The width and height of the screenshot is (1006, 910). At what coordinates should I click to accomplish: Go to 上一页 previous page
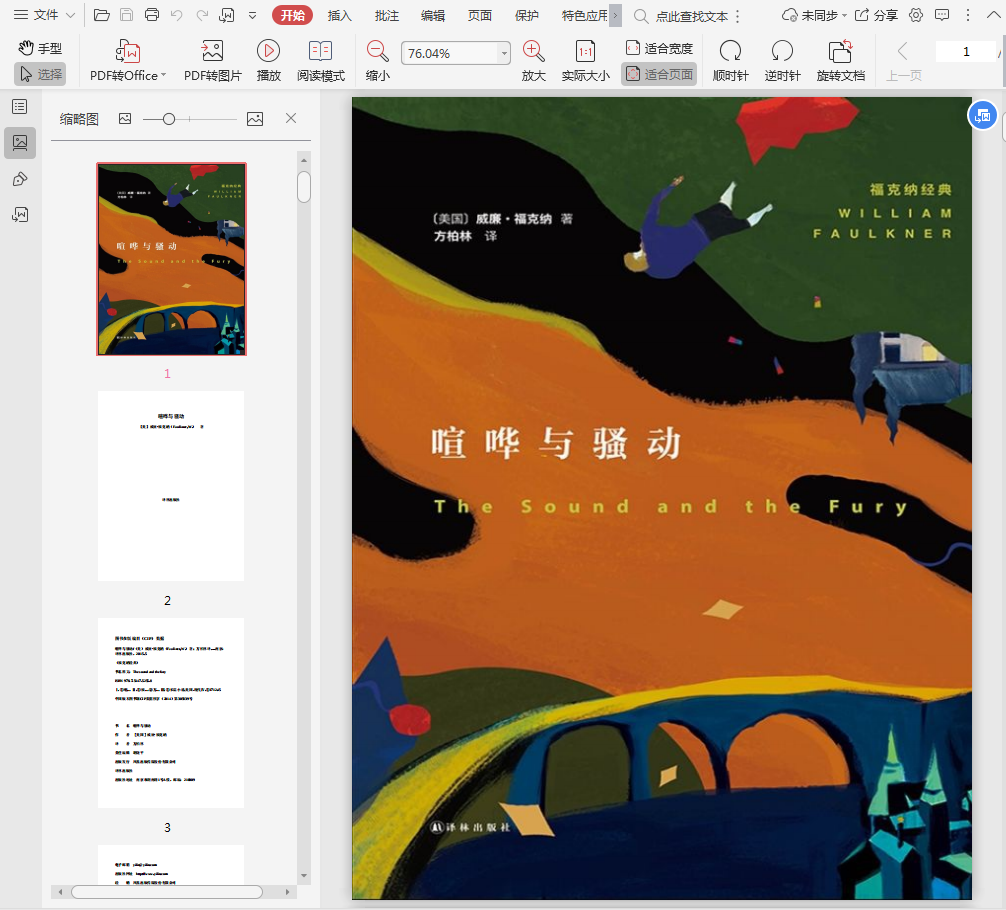[903, 61]
